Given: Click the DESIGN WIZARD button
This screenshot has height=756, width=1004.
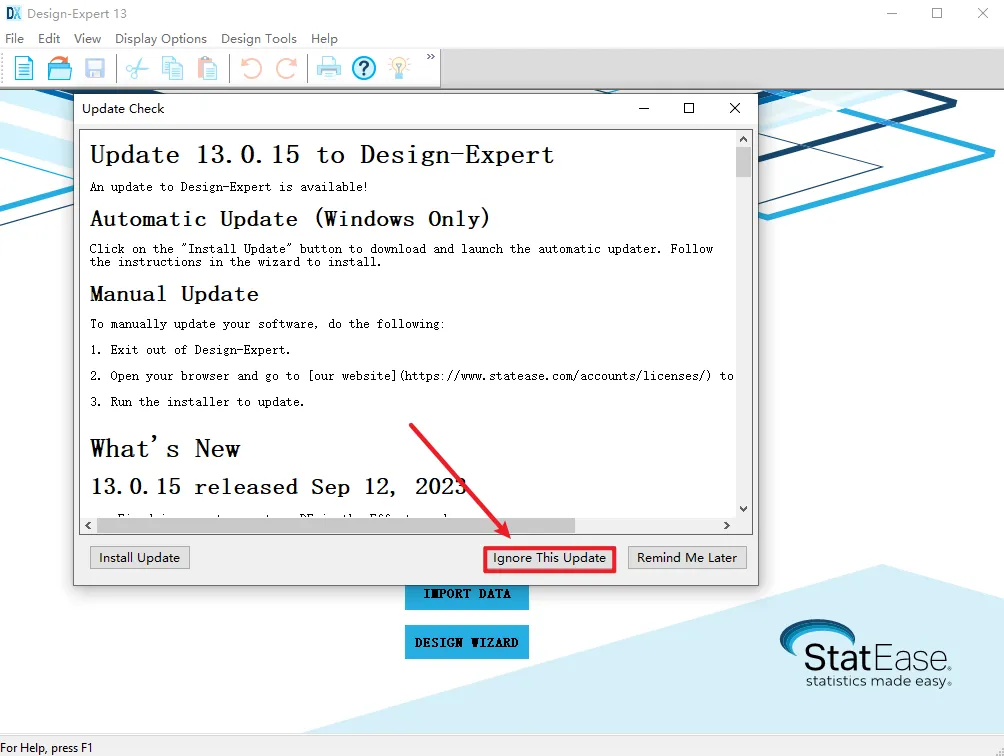Looking at the screenshot, I should click(x=467, y=642).
